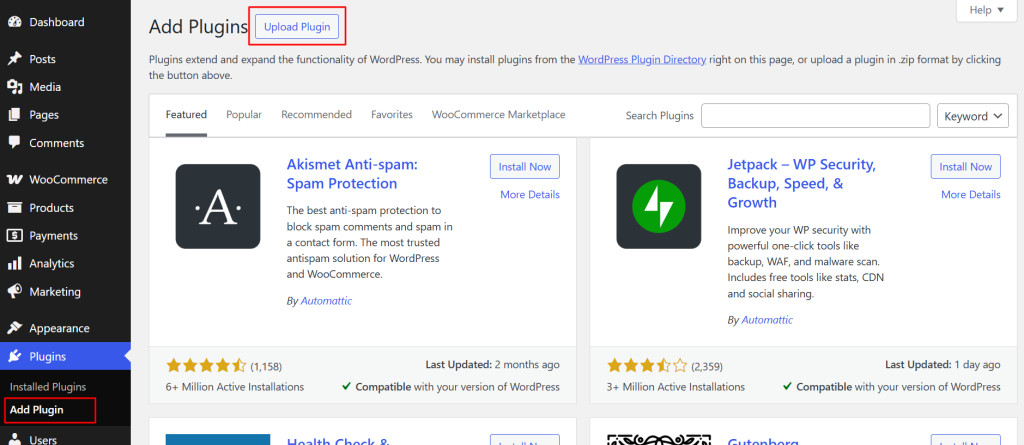Focus the Search Plugins input field
The image size is (1024, 445).
(x=816, y=116)
